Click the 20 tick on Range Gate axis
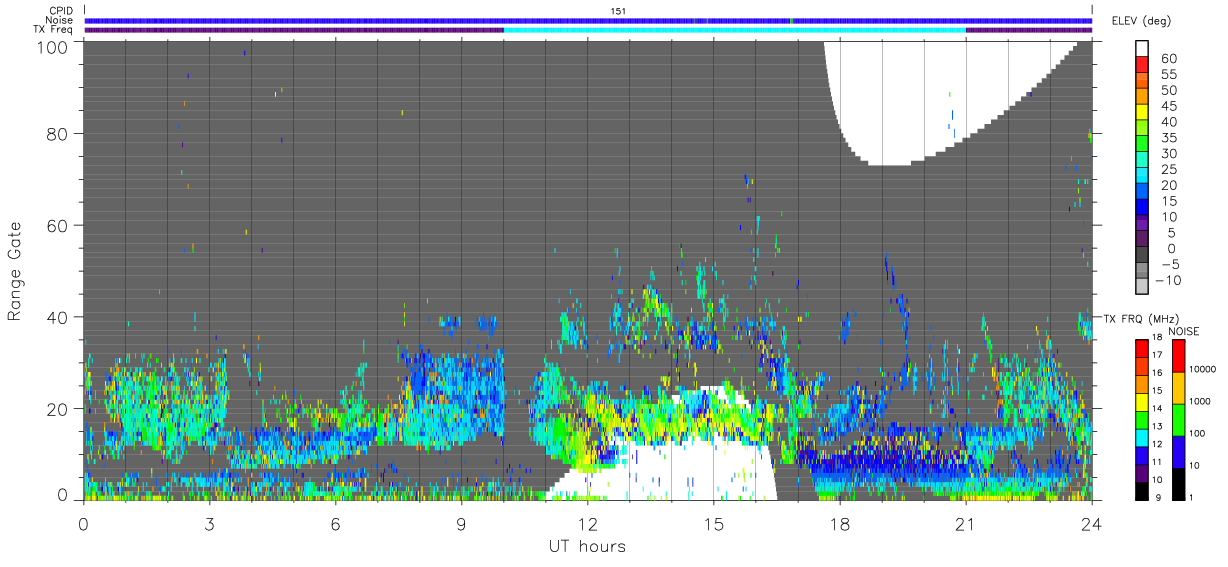This screenshot has height=567, width=1228. (59, 409)
